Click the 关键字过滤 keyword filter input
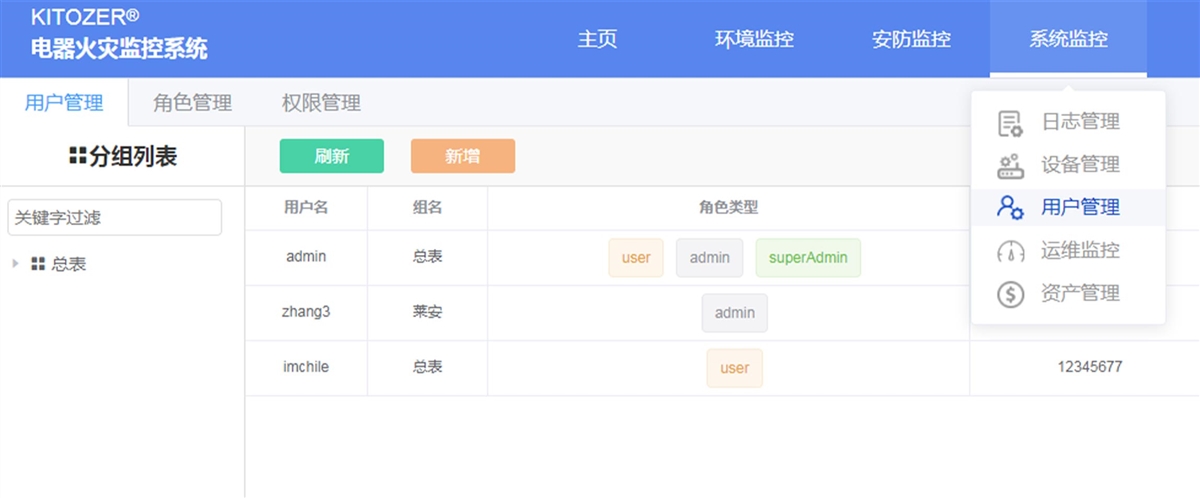This screenshot has width=1200, height=498. [114, 217]
